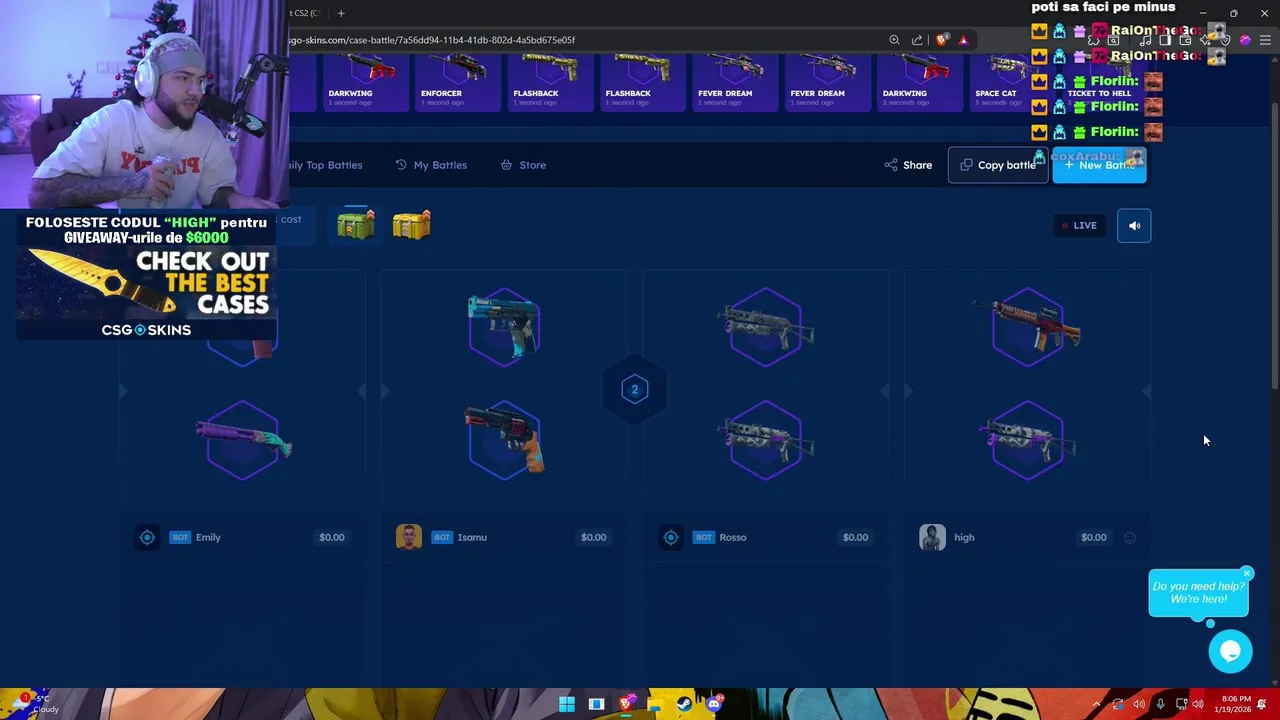
Task: Open Discord from the taskbar
Action: 713,704
